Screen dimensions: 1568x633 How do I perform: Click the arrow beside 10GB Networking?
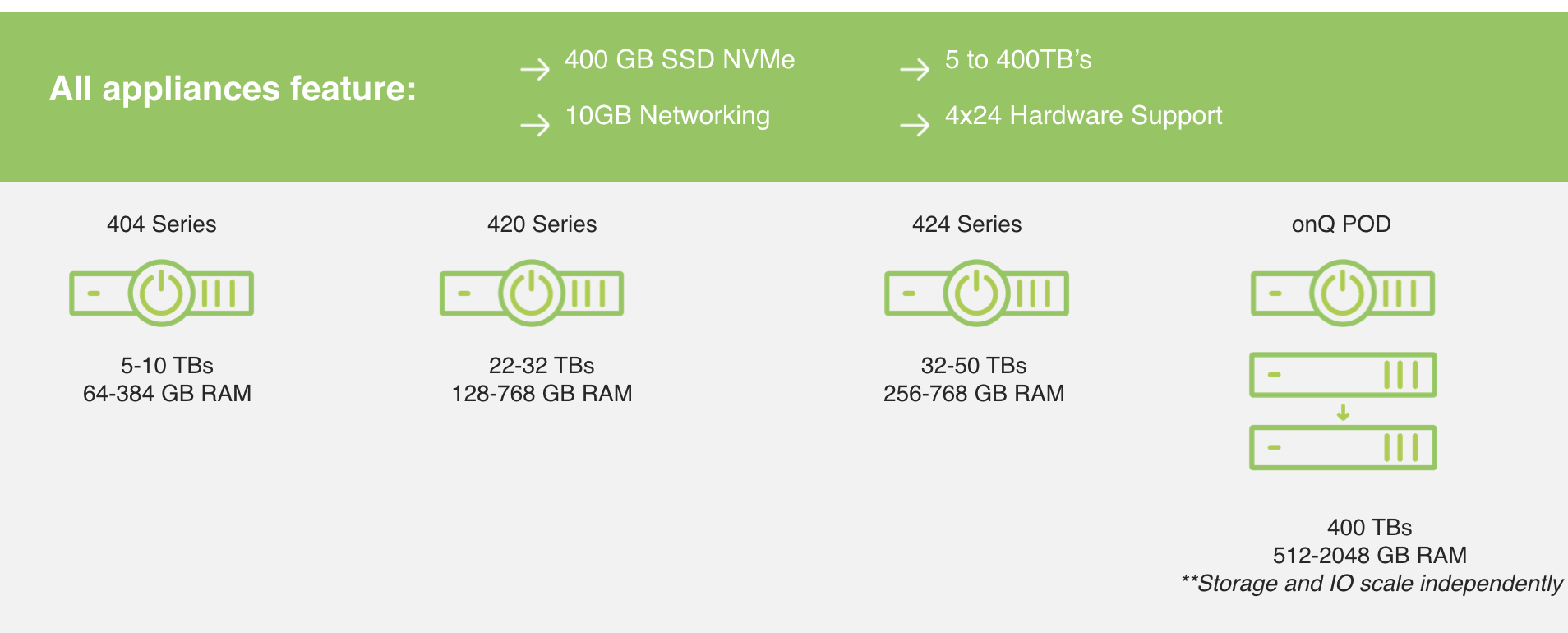(535, 125)
